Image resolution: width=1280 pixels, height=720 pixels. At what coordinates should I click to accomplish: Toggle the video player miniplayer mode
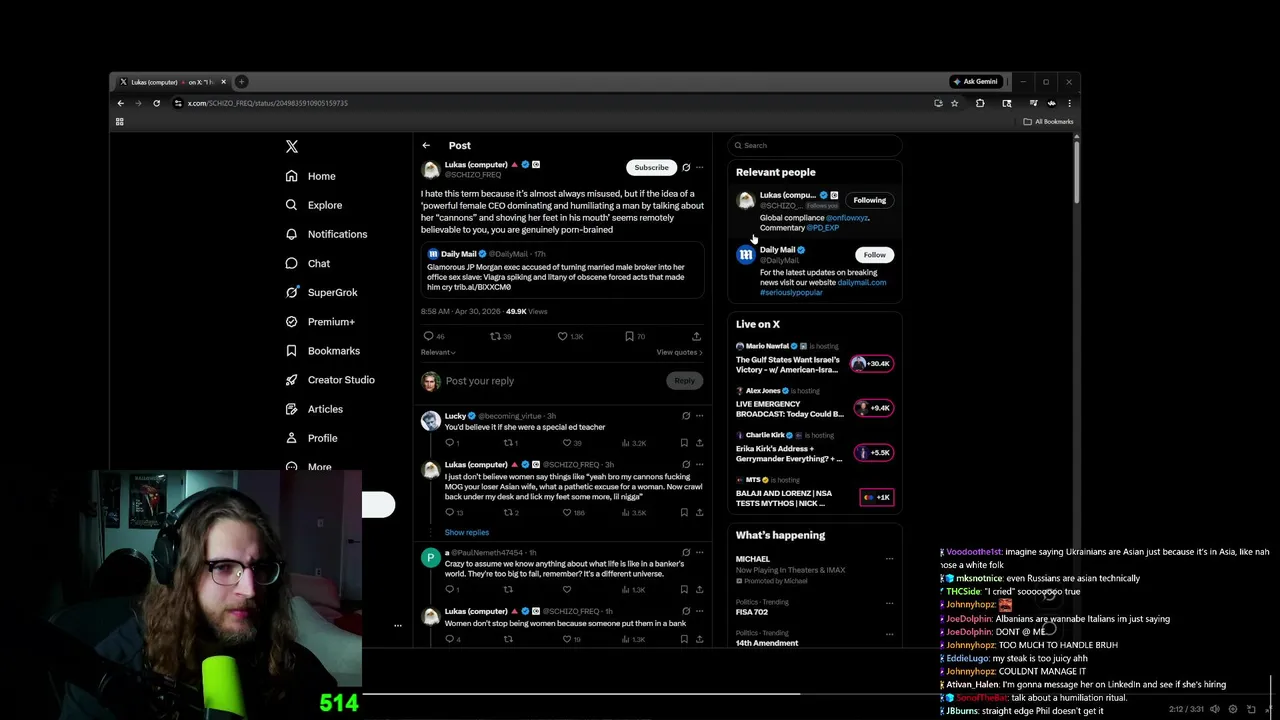tap(1251, 709)
